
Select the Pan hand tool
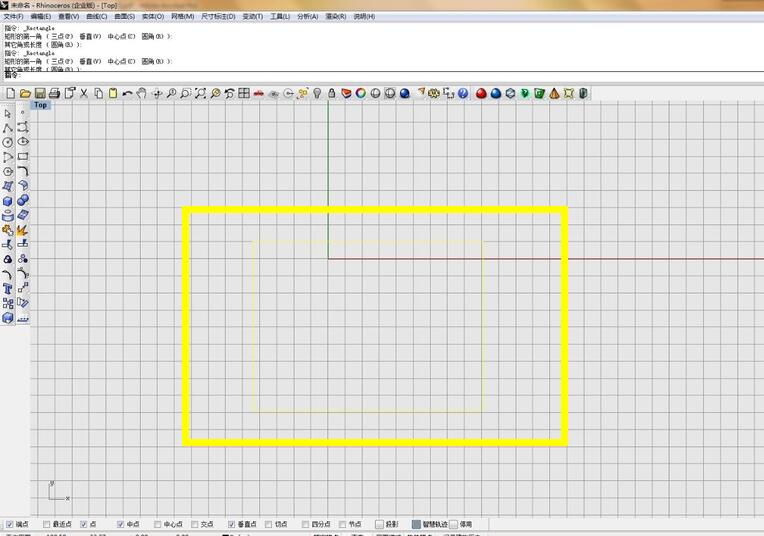tap(142, 93)
